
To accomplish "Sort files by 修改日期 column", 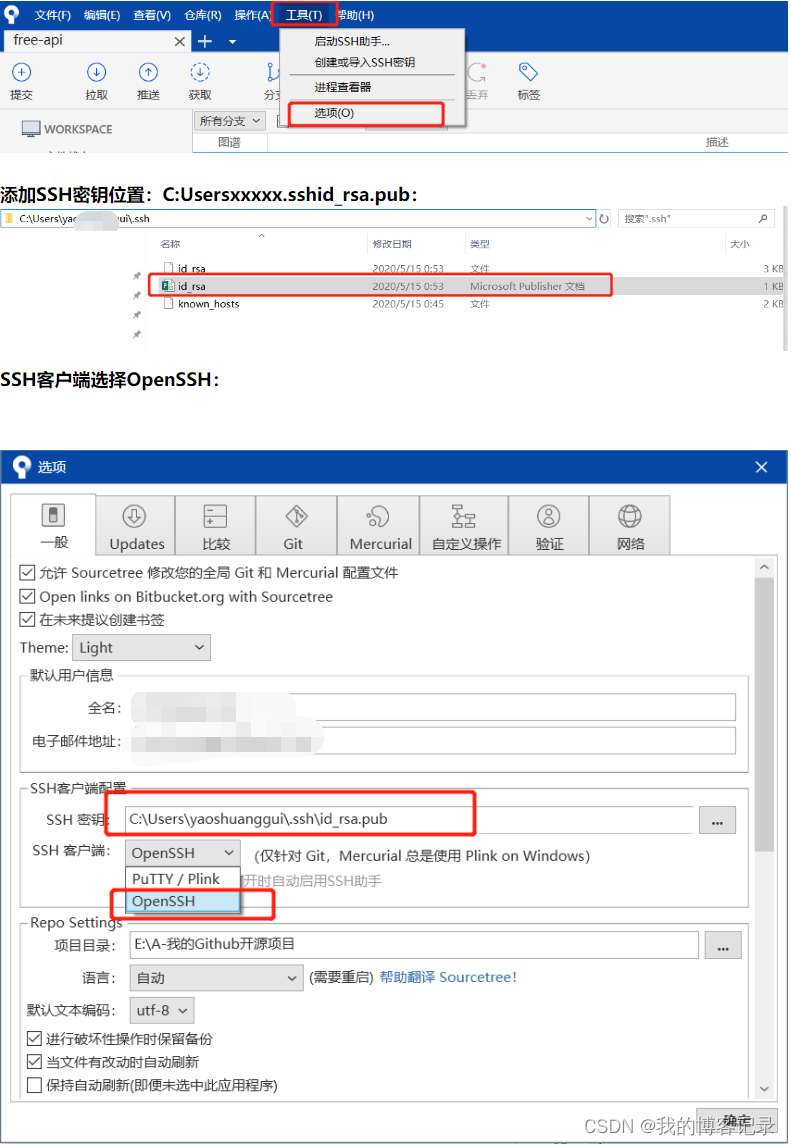I will tap(391, 244).
